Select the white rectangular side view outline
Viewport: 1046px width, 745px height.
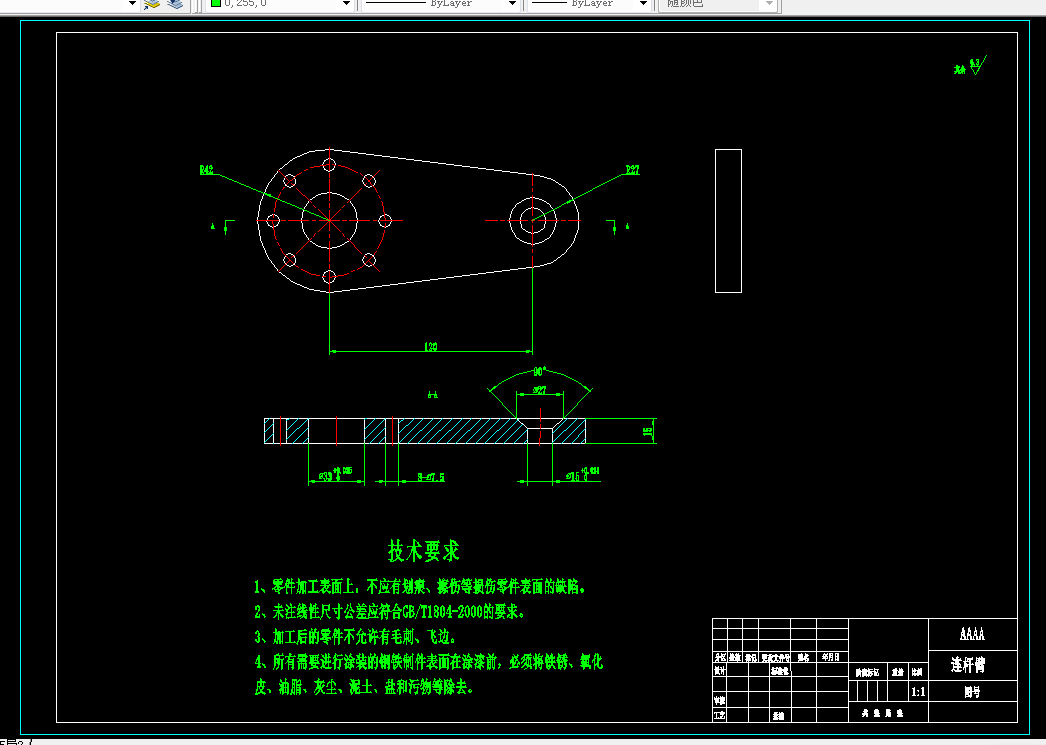(x=728, y=221)
